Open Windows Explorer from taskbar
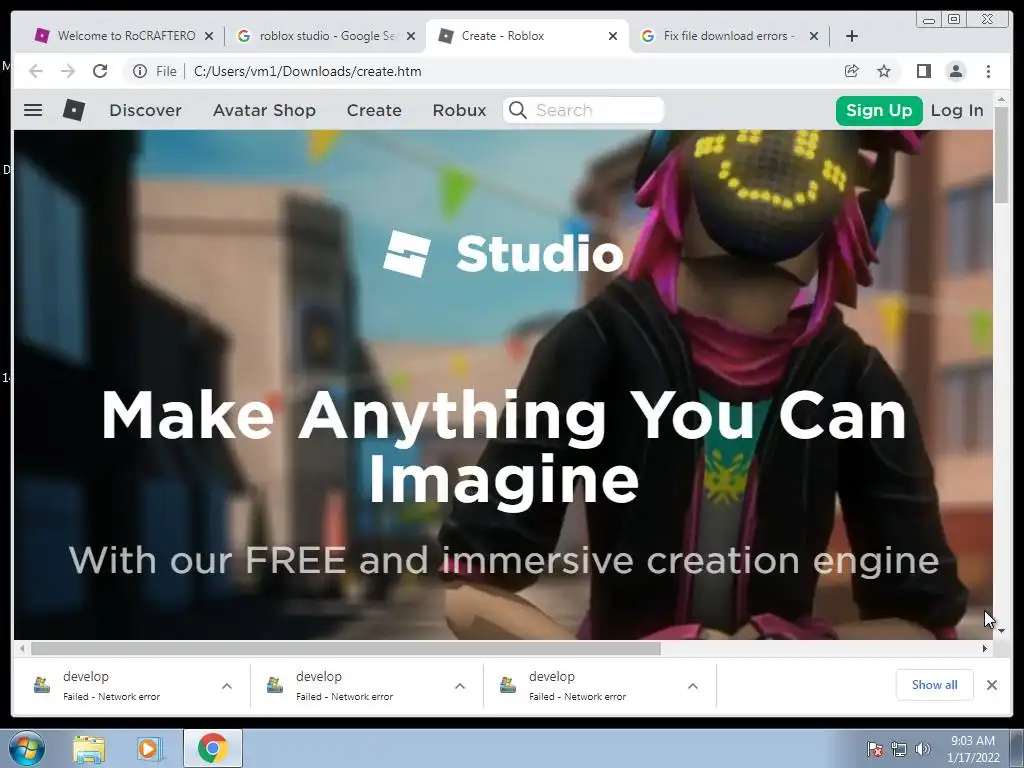 89,749
